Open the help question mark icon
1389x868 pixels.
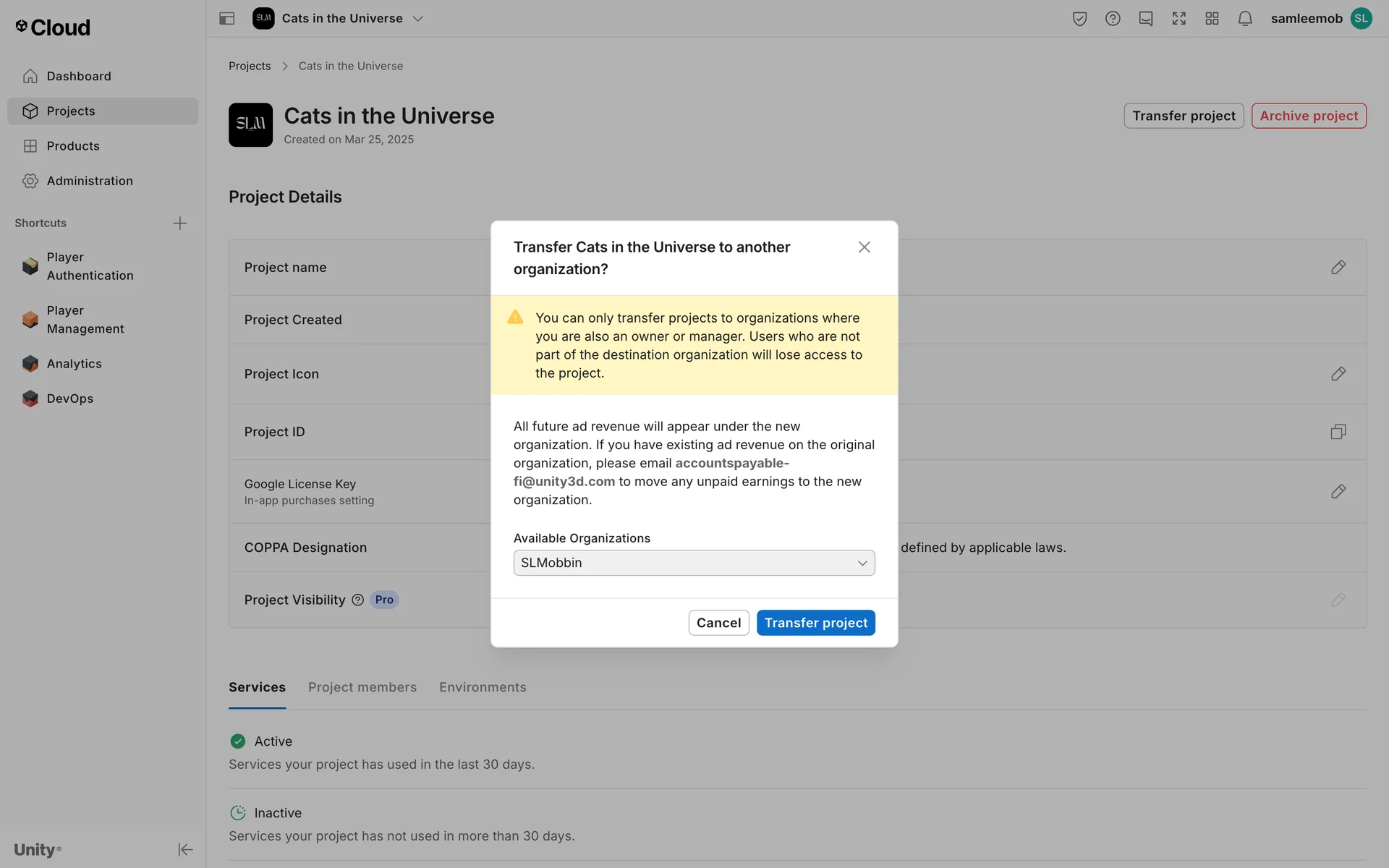(1113, 19)
